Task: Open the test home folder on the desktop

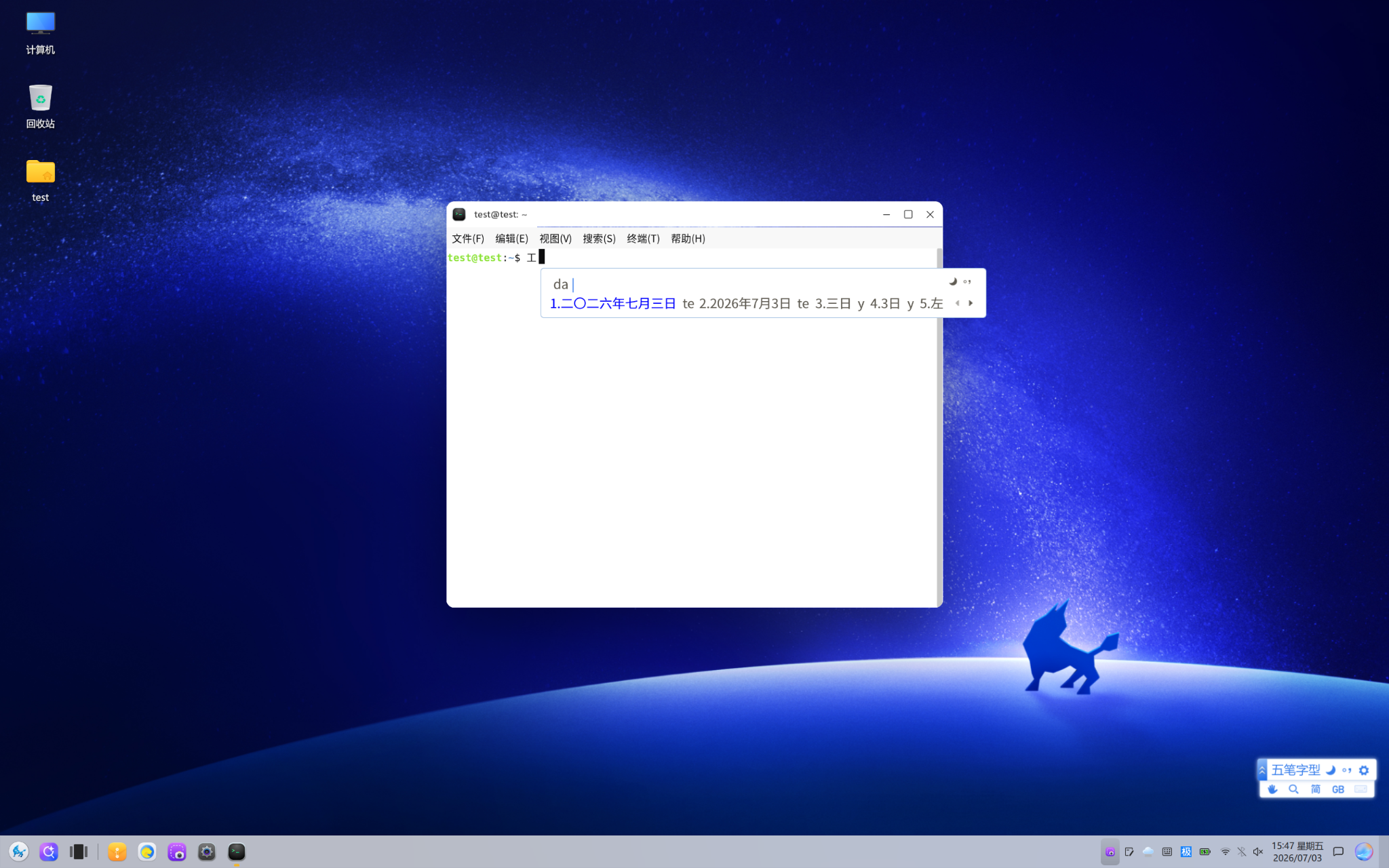Action: click(41, 180)
